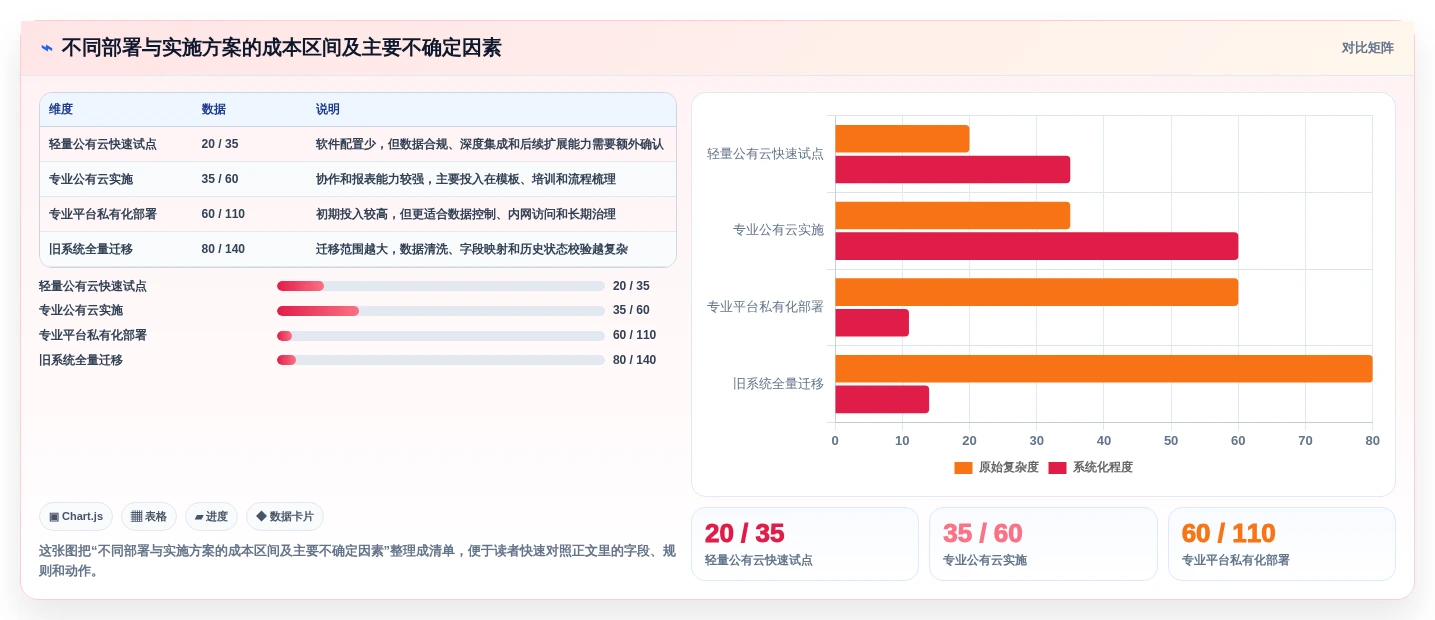Click the title 不同部署与实施方案的成本区间
The width and height of the screenshot is (1435, 620).
(x=281, y=48)
